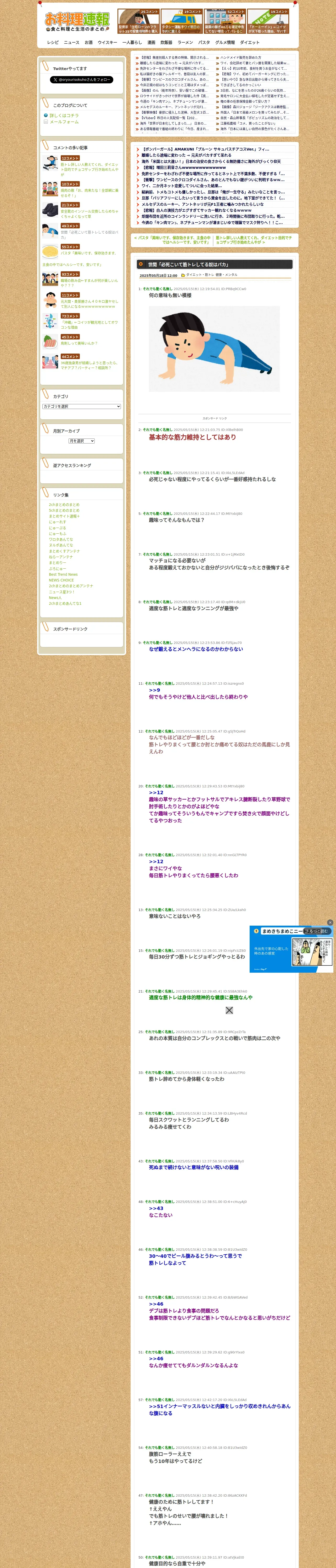Open the Okinawa thumbnail with 73コメント

[51, 321]
